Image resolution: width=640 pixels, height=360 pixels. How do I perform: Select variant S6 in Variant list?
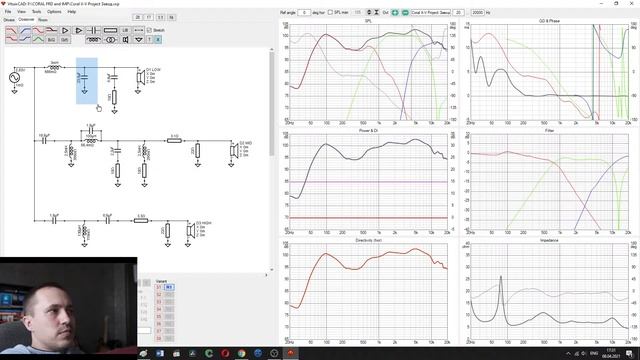tap(159, 324)
